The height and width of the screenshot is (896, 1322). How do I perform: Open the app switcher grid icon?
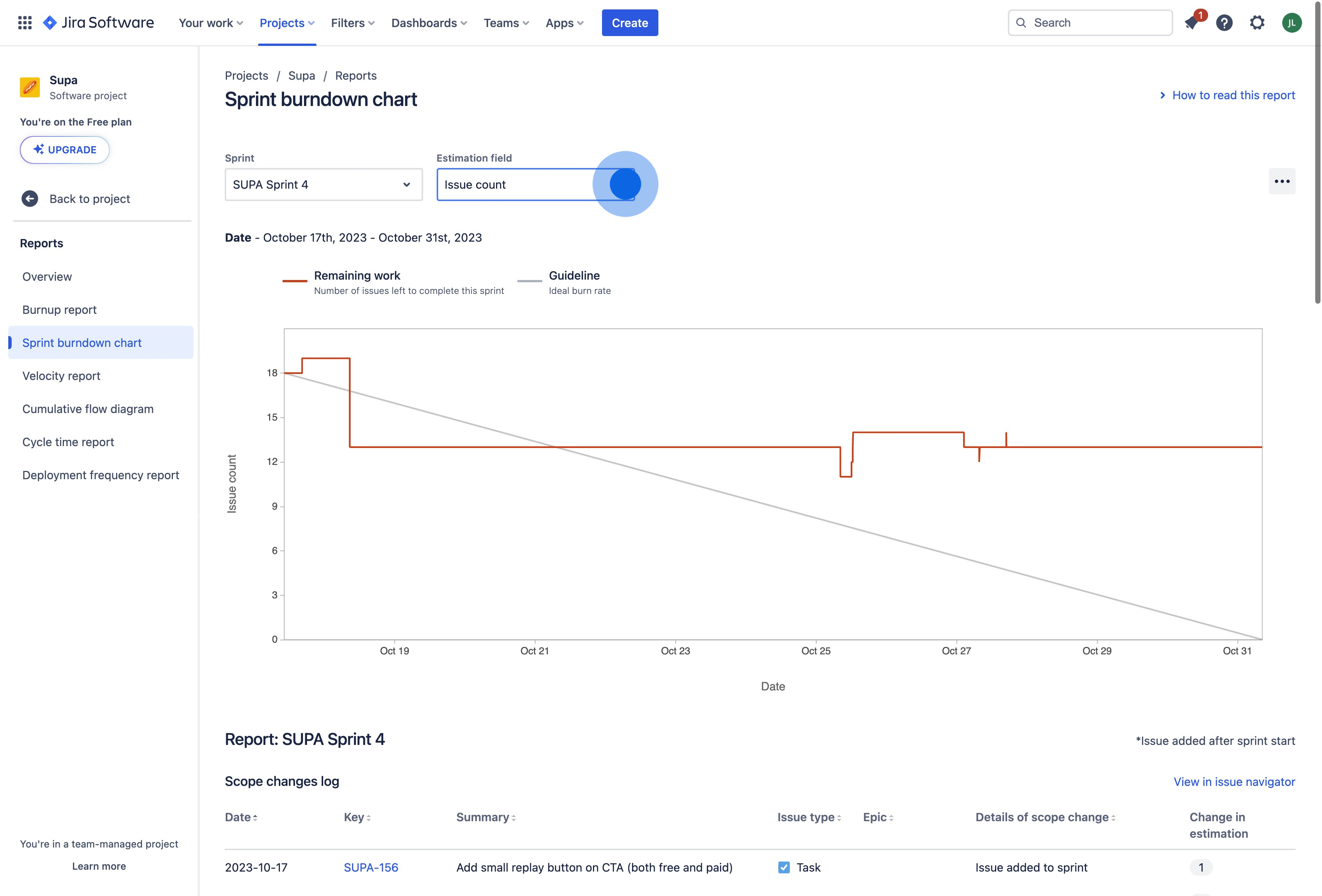point(24,23)
